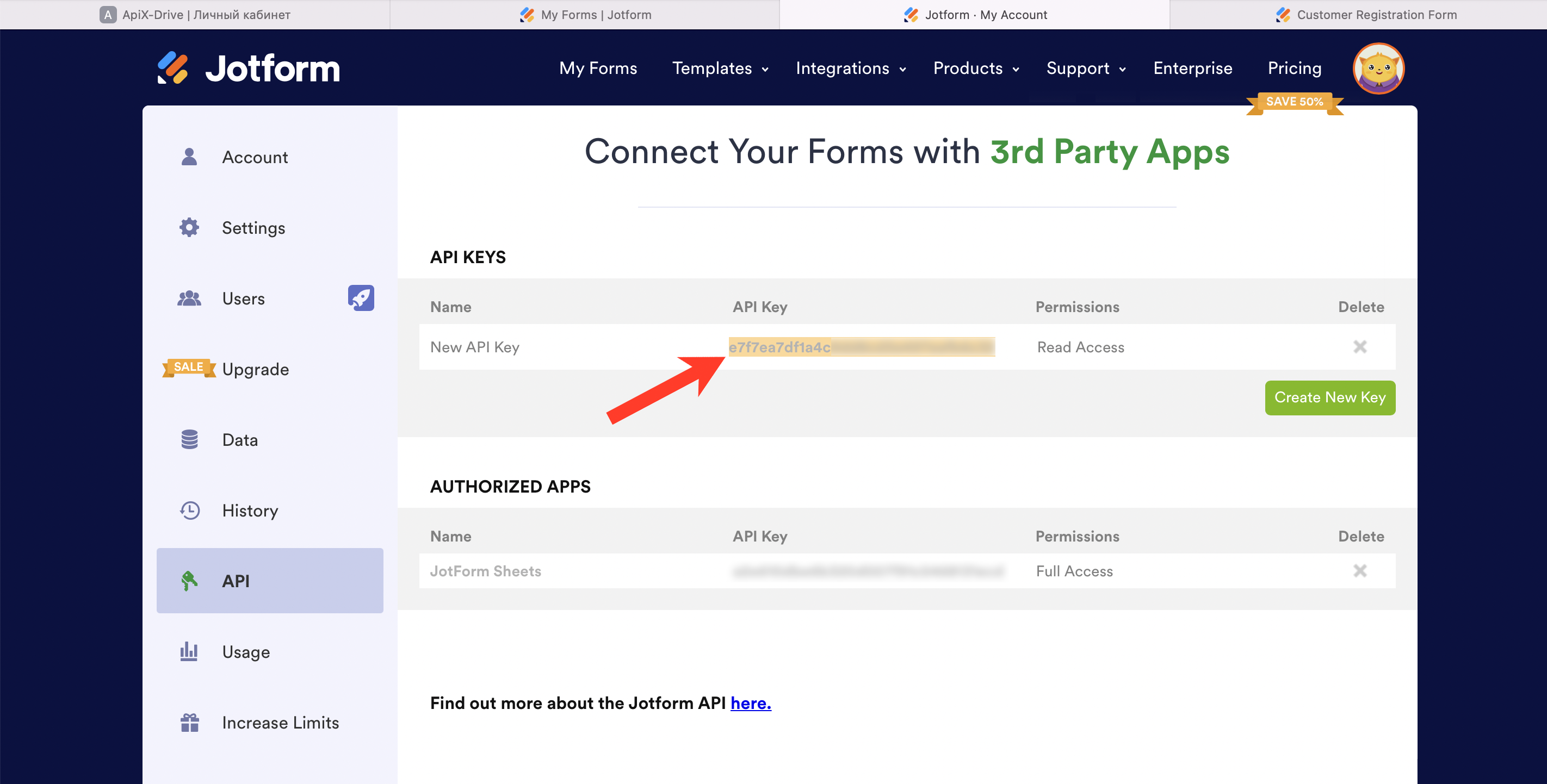The width and height of the screenshot is (1547, 784).
Task: Open Enterprise in top navigation
Action: (x=1193, y=69)
